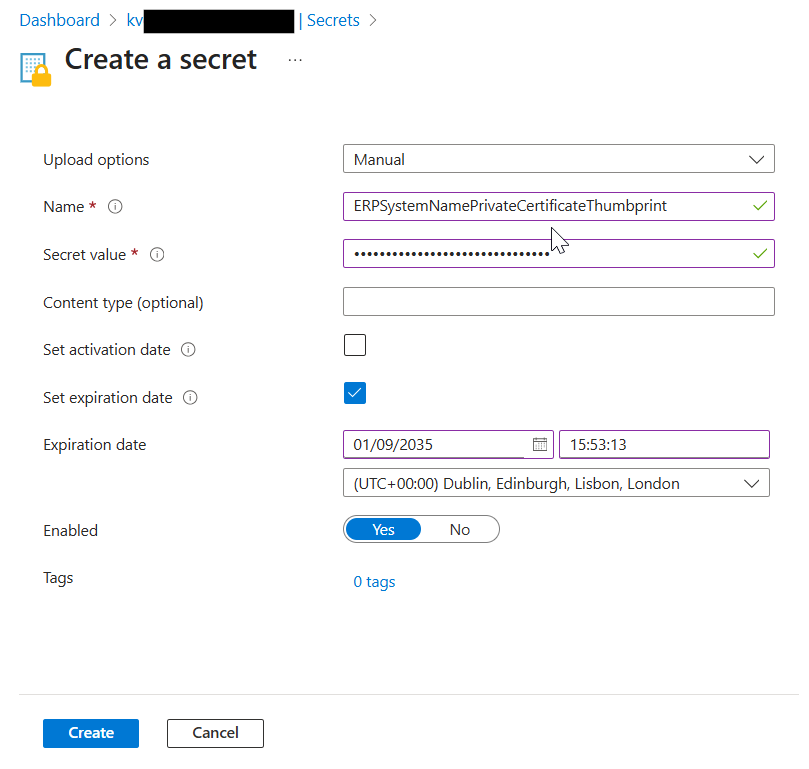
Task: Go to Dashboard breadcrumb
Action: [59, 20]
